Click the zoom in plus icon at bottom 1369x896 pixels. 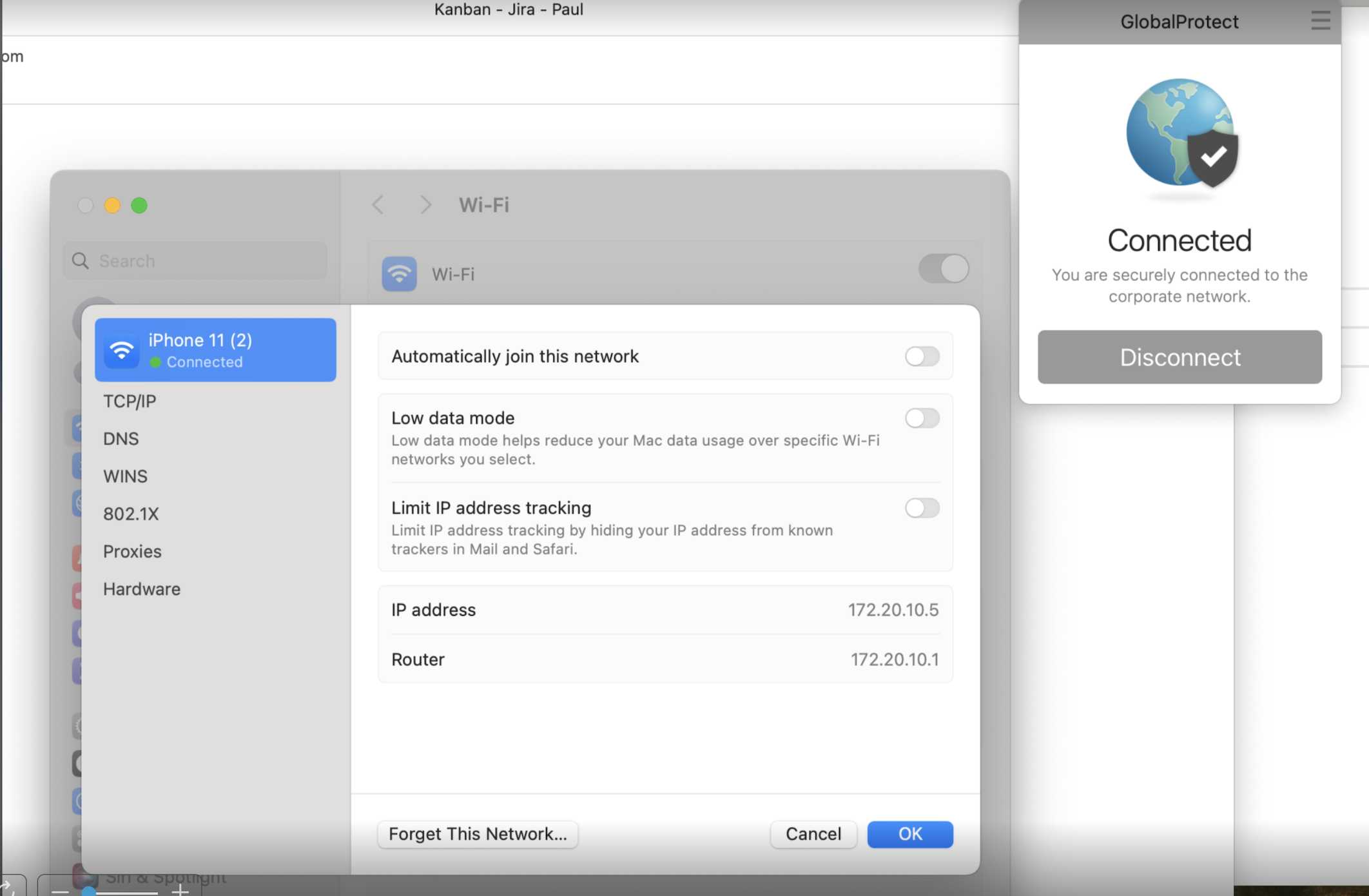(180, 891)
